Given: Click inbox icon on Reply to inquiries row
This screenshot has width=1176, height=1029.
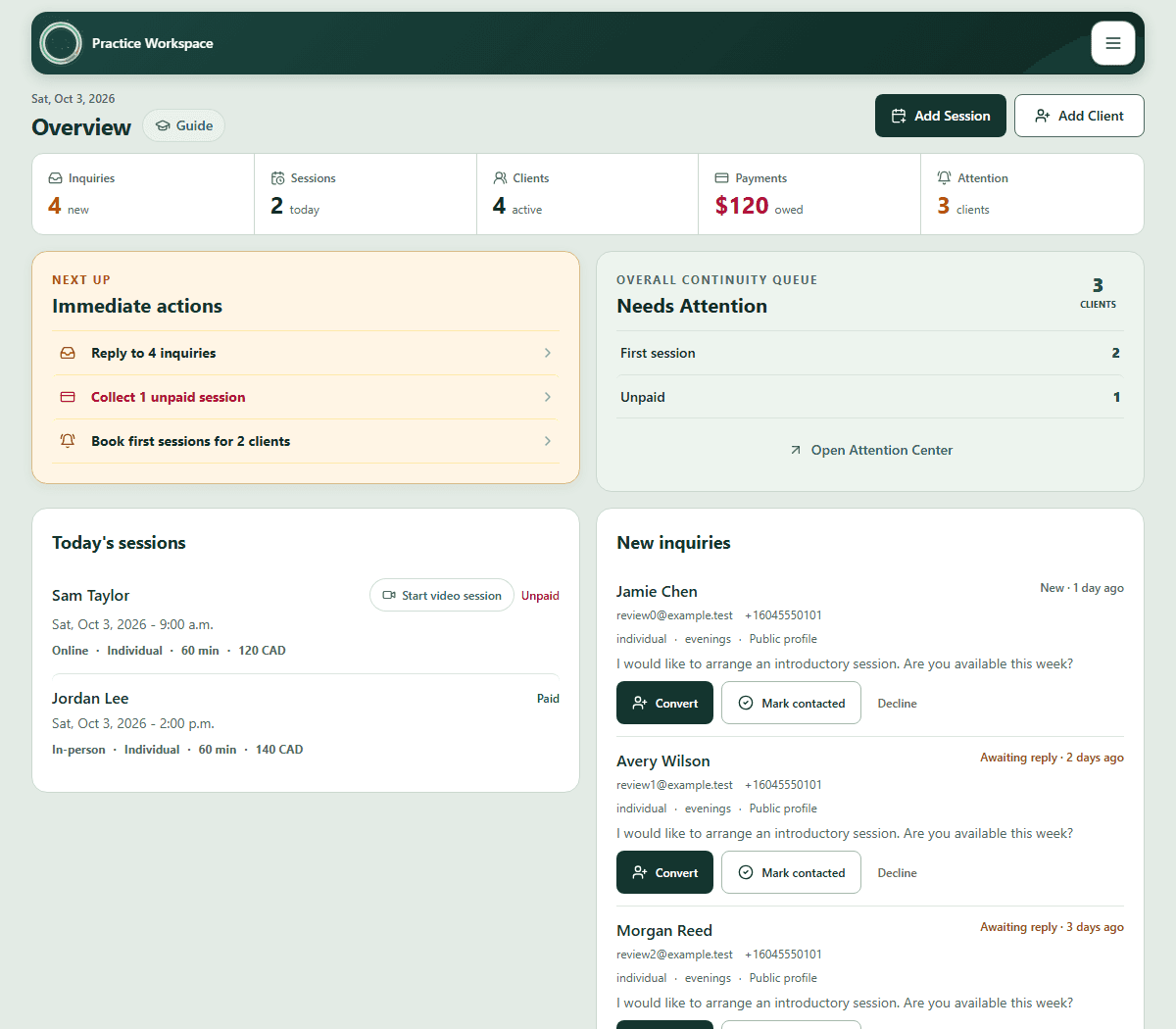Looking at the screenshot, I should pyautogui.click(x=68, y=353).
